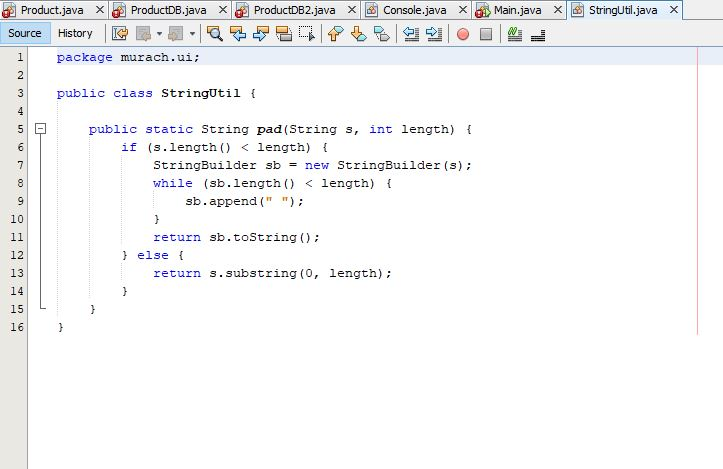Image resolution: width=723 pixels, height=469 pixels.
Task: Click line number 1 in gutter
Action: [20, 57]
